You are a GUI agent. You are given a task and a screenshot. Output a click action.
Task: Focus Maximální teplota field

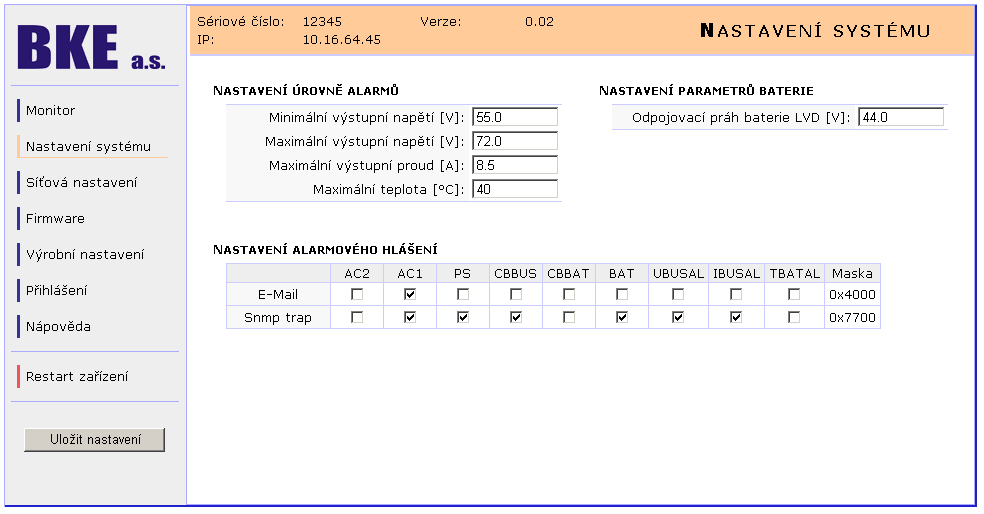tap(515, 189)
